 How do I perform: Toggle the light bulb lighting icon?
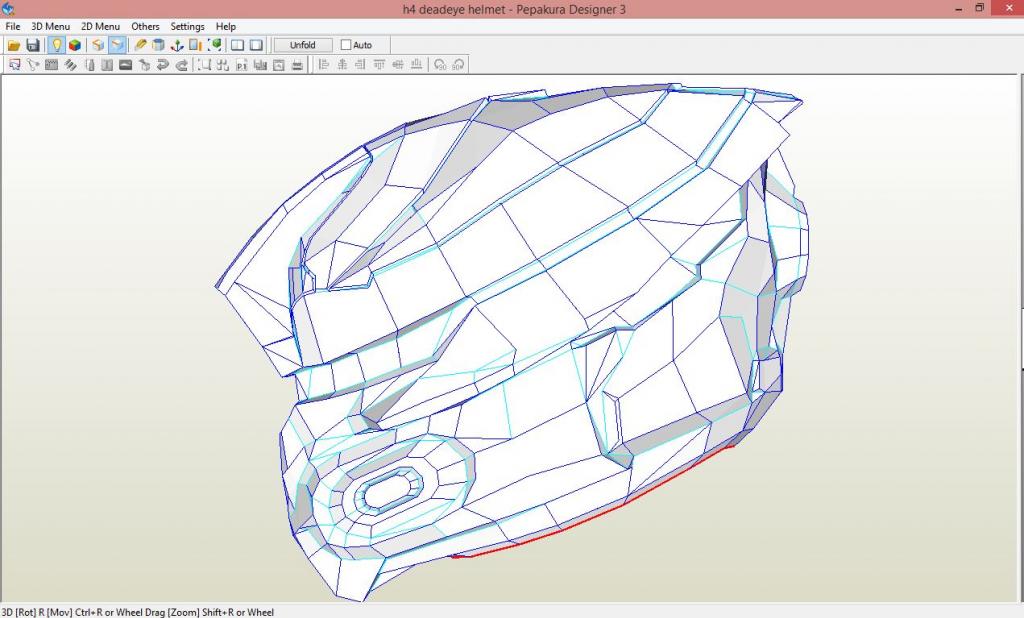56,45
